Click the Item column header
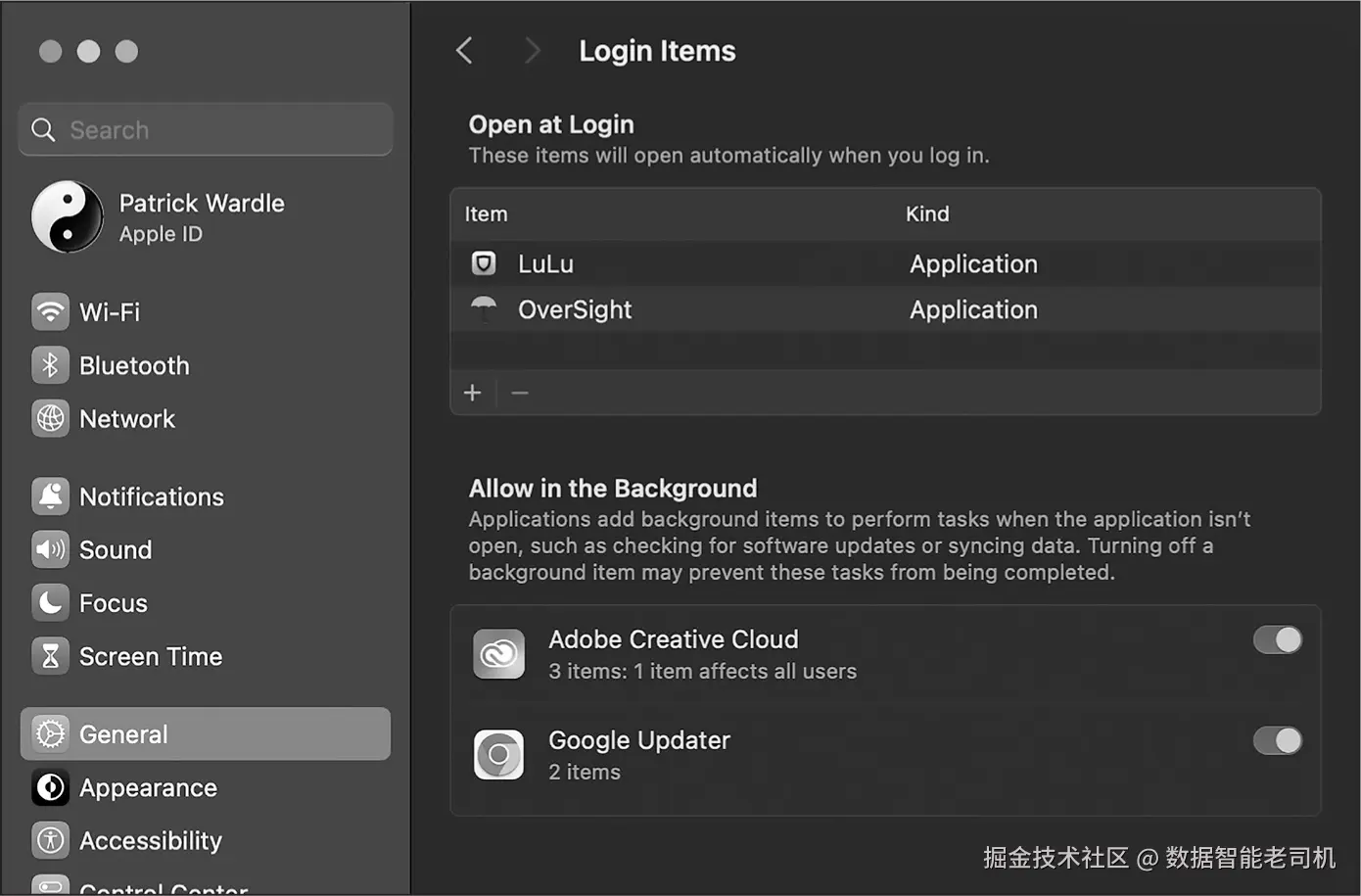 click(486, 213)
